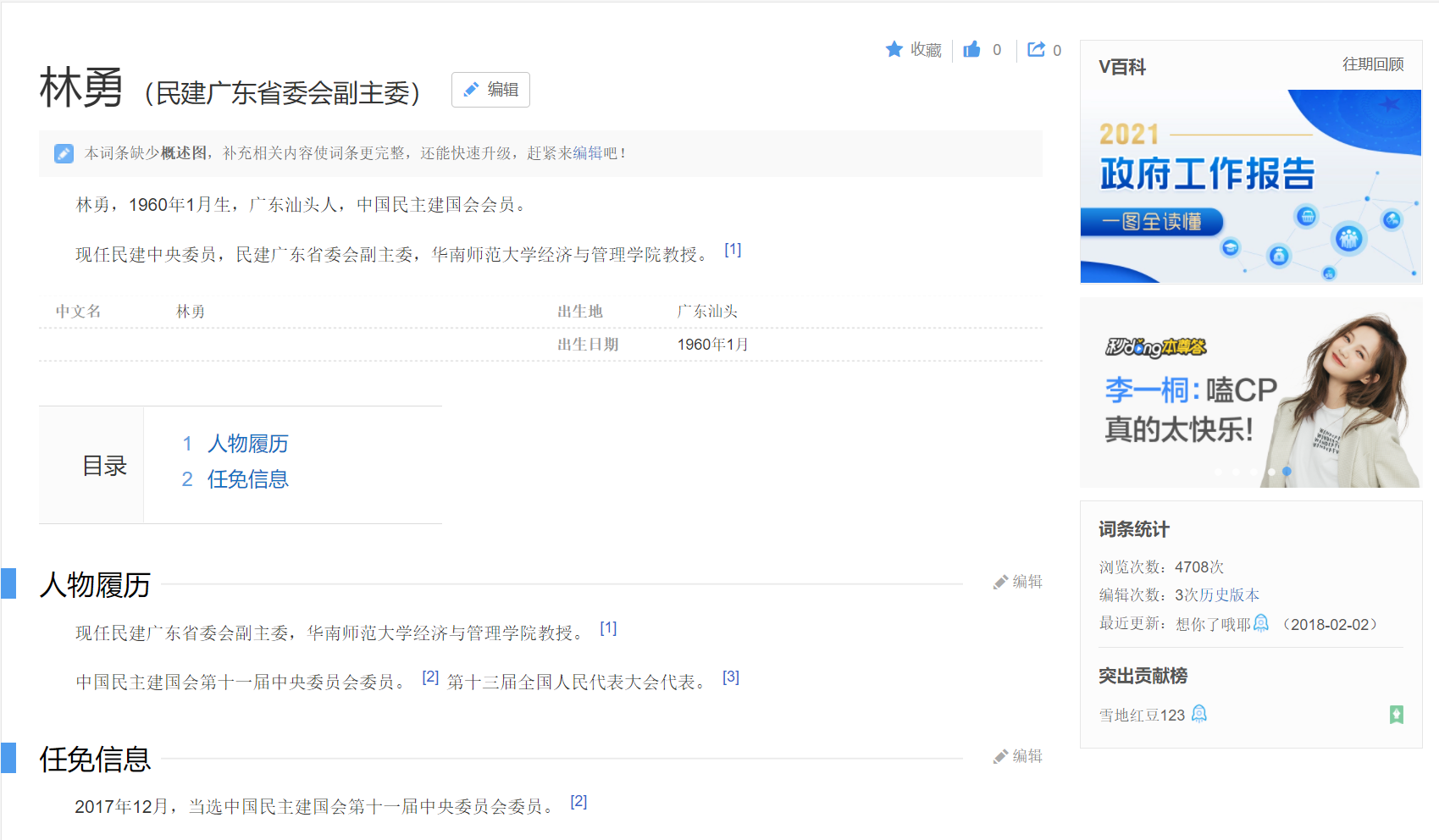Click the 概述图 link in notice
This screenshot has height=840, width=1439.
(184, 153)
